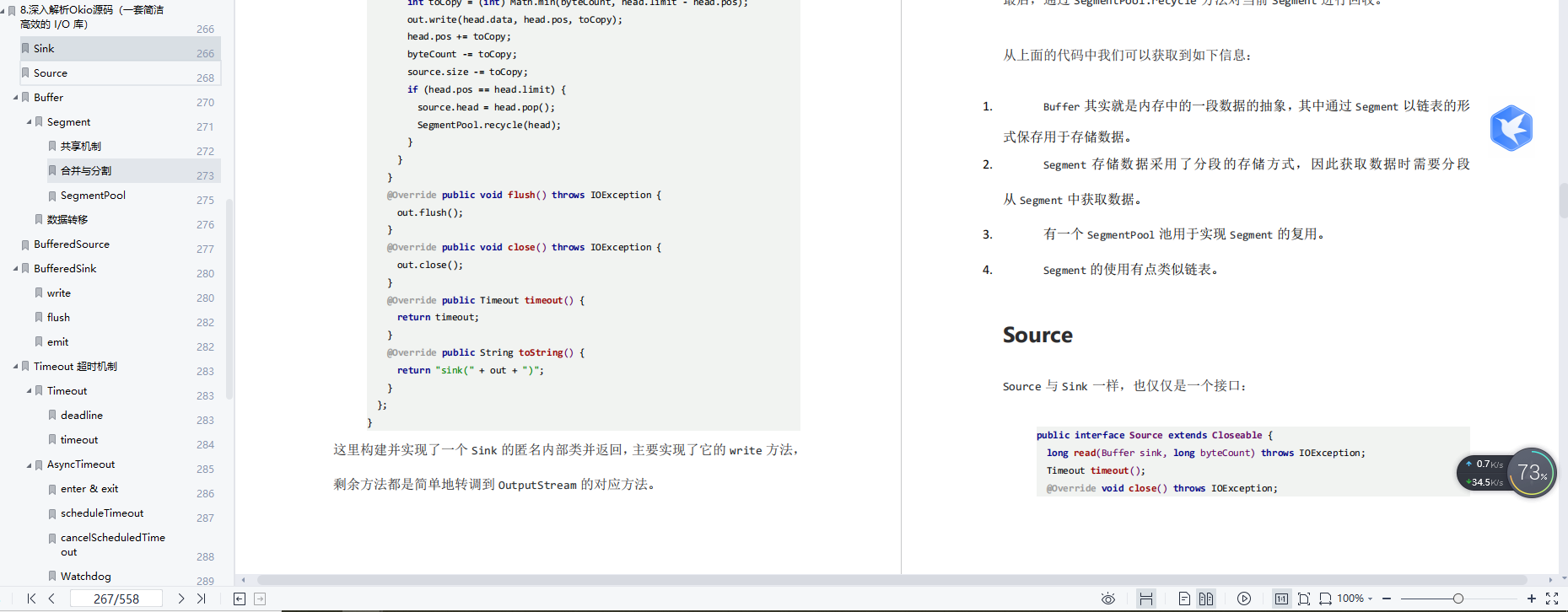Viewport: 1568px width, 612px height.
Task: Go to the next page
Action: 181,599
